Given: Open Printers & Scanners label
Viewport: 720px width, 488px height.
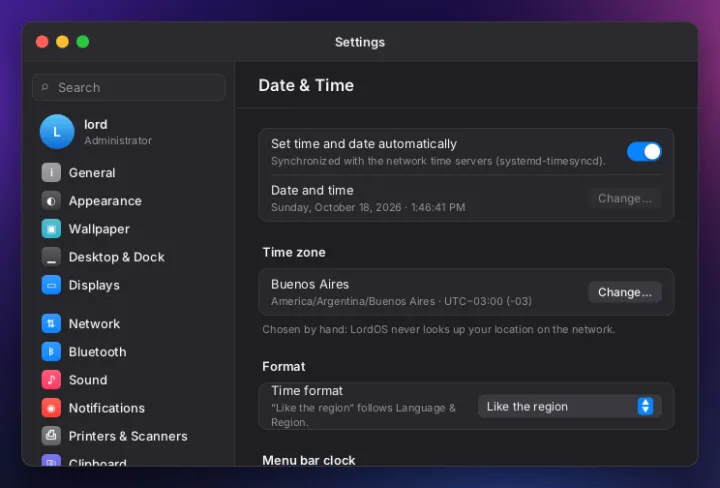Looking at the screenshot, I should pos(128,436).
